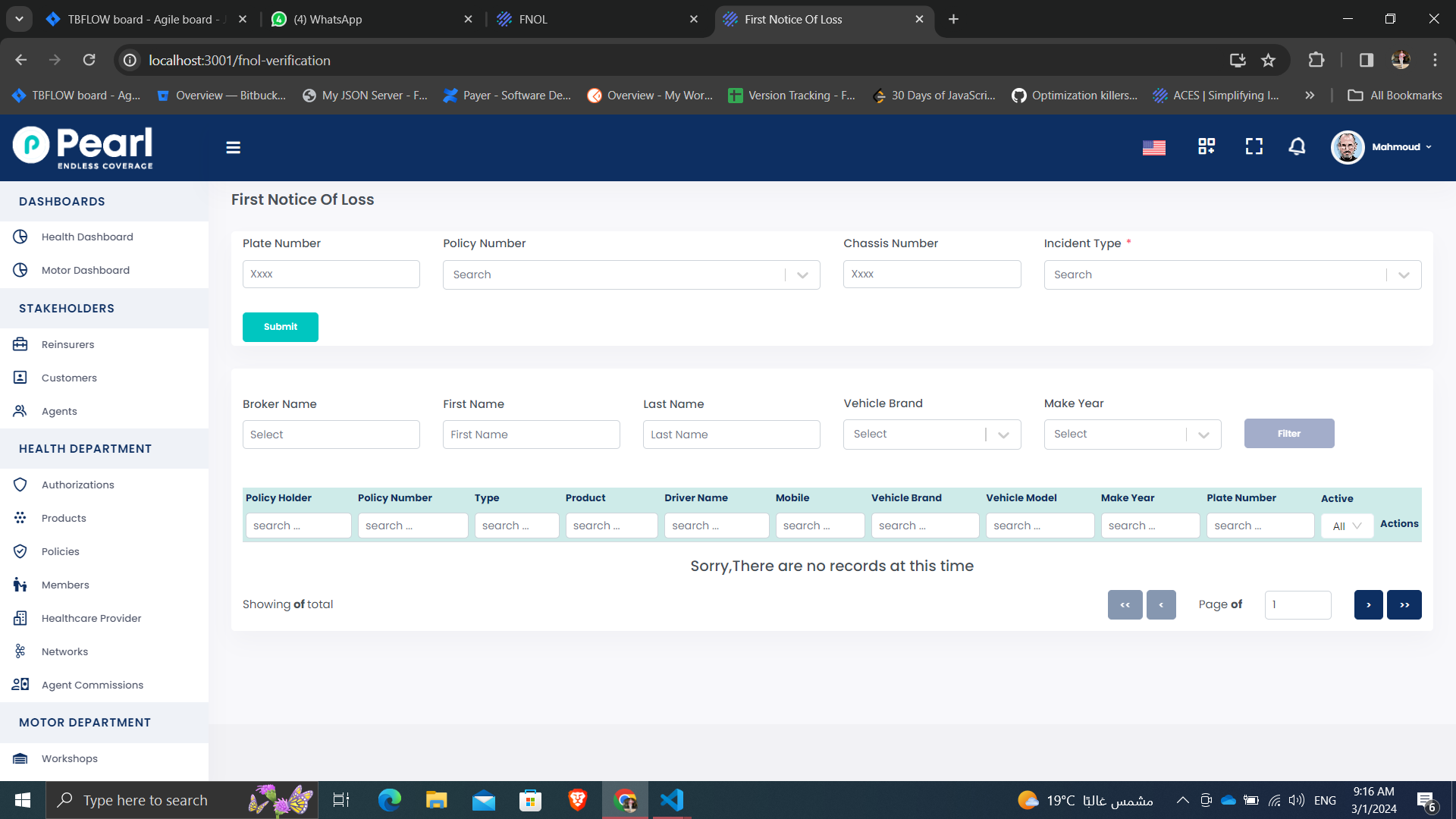Image resolution: width=1456 pixels, height=819 pixels.
Task: Expand the Vehicle Brand select dropdown
Action: pyautogui.click(x=1003, y=435)
